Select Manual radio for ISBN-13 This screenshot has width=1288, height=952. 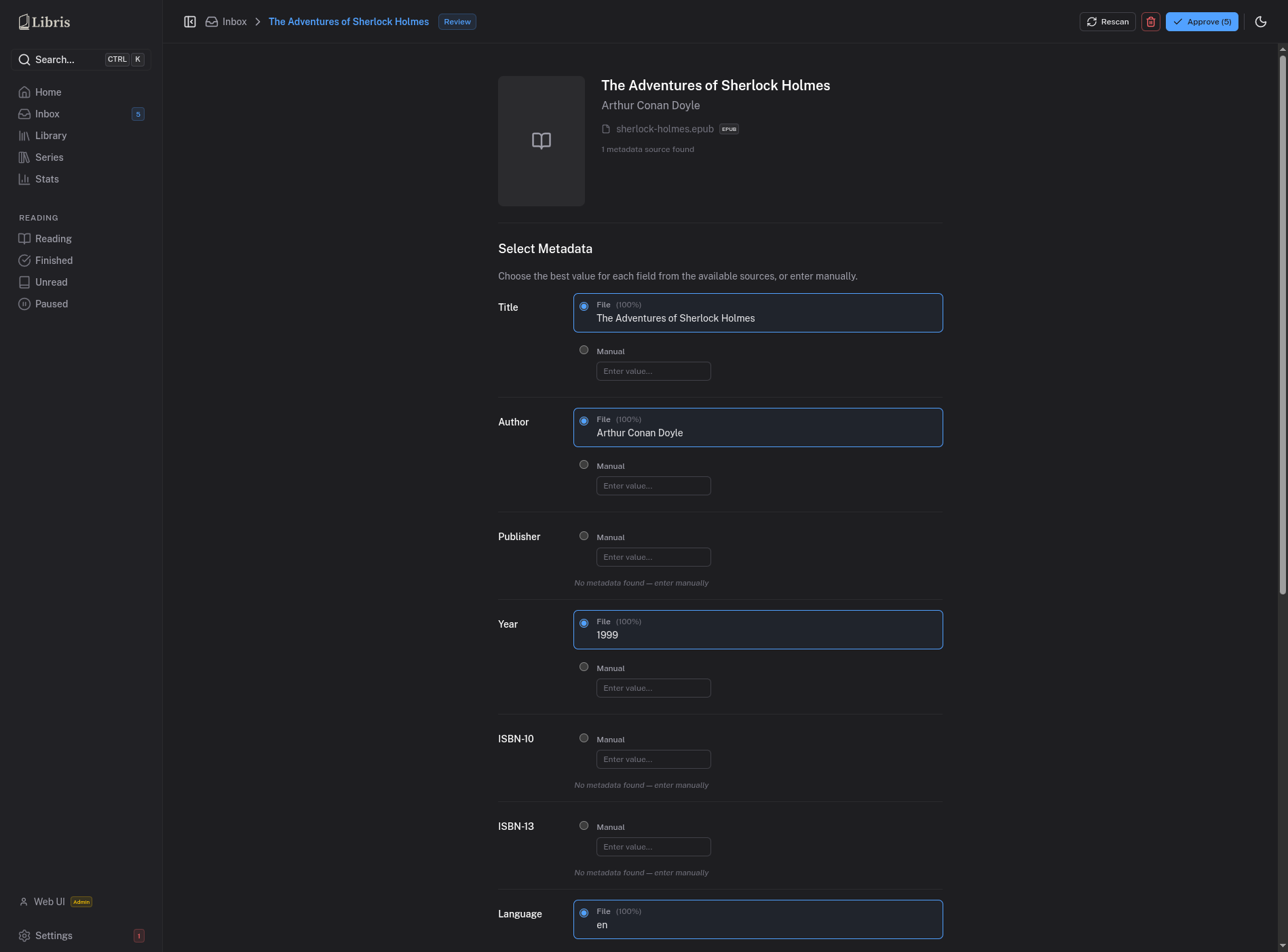584,826
